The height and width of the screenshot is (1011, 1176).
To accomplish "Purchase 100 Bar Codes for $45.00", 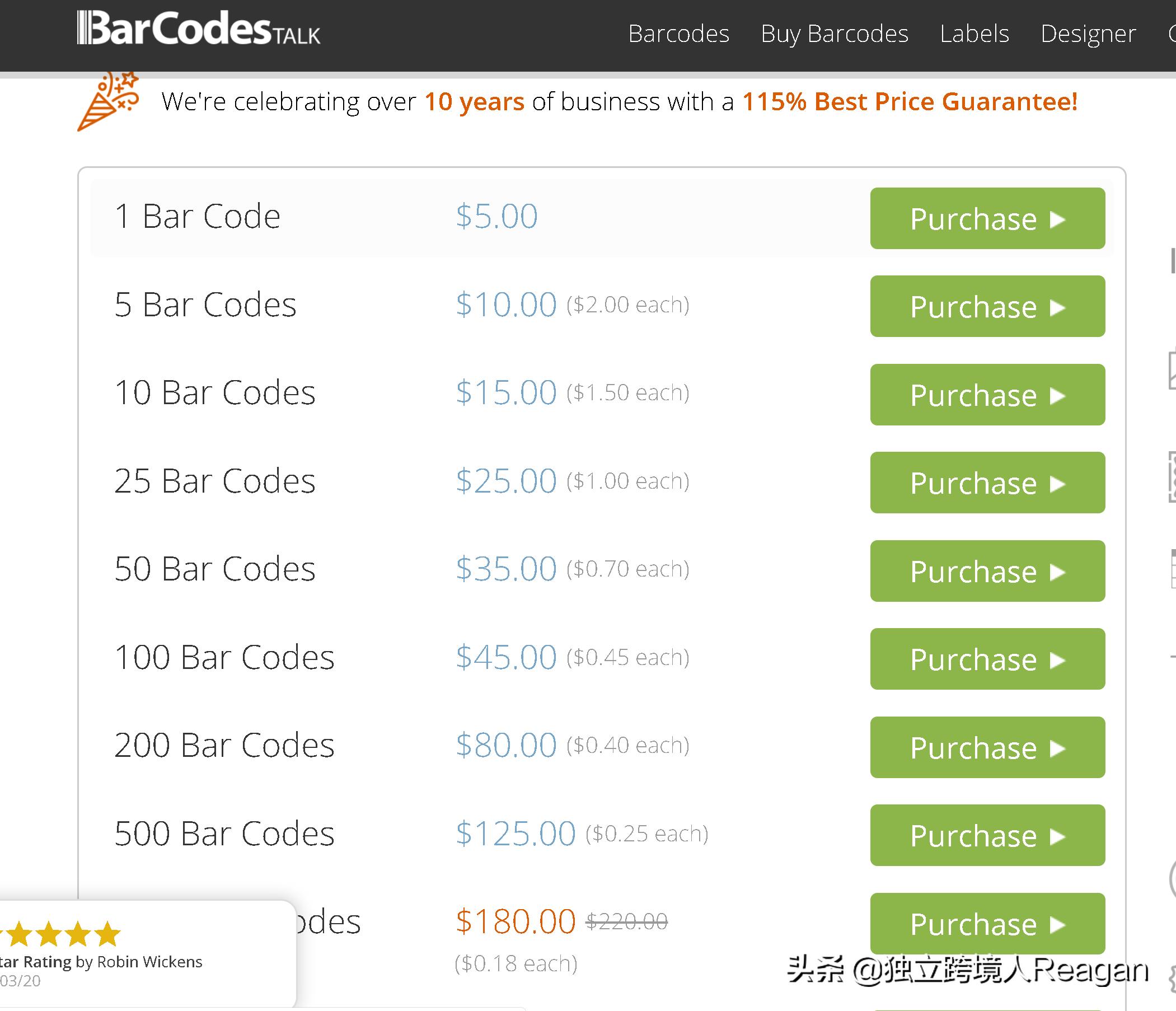I will point(987,659).
